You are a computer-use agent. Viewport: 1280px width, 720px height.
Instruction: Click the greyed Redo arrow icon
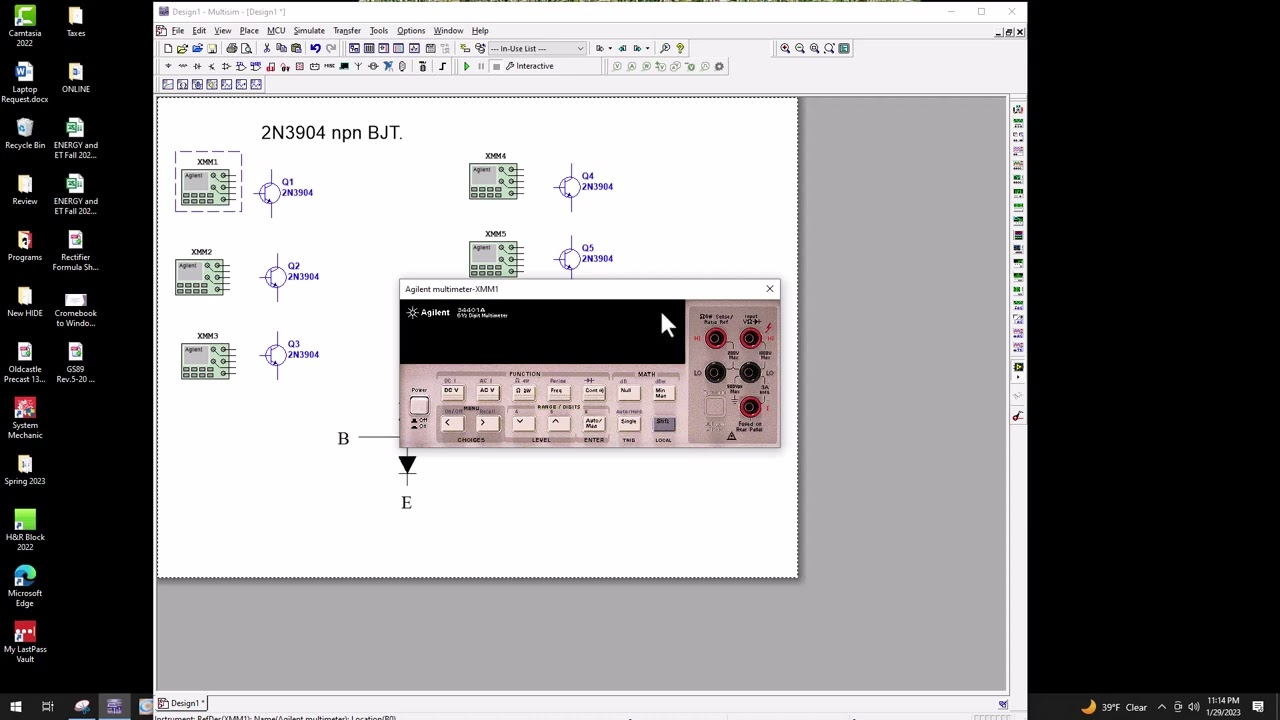(330, 48)
